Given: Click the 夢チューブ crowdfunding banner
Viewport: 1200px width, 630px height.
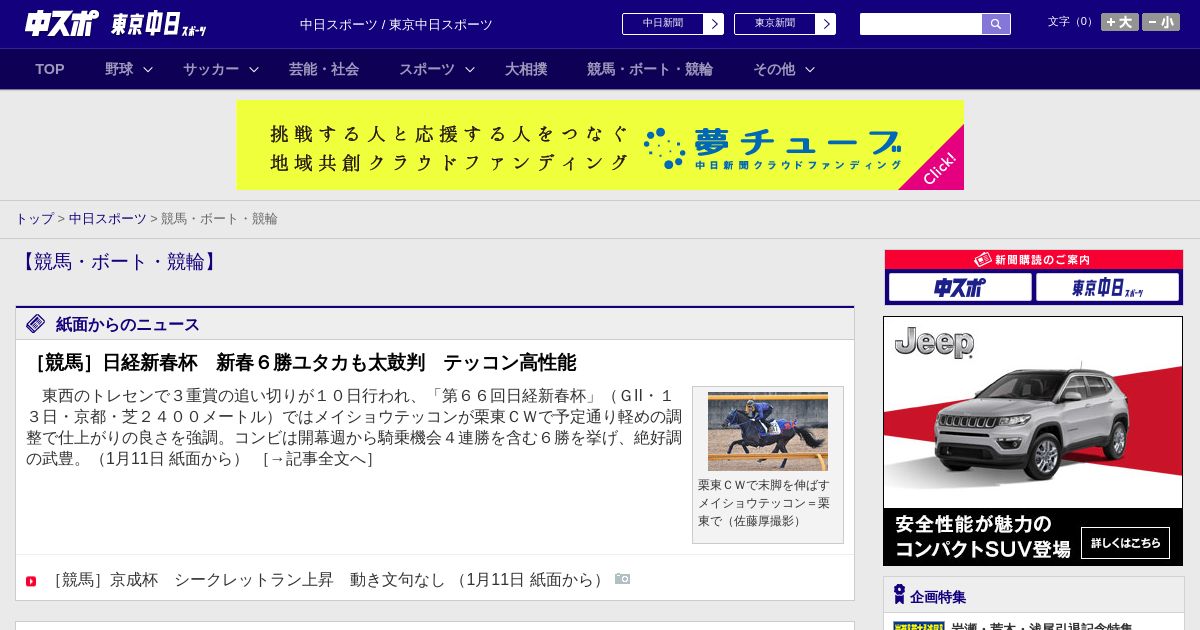Looking at the screenshot, I should (600, 145).
